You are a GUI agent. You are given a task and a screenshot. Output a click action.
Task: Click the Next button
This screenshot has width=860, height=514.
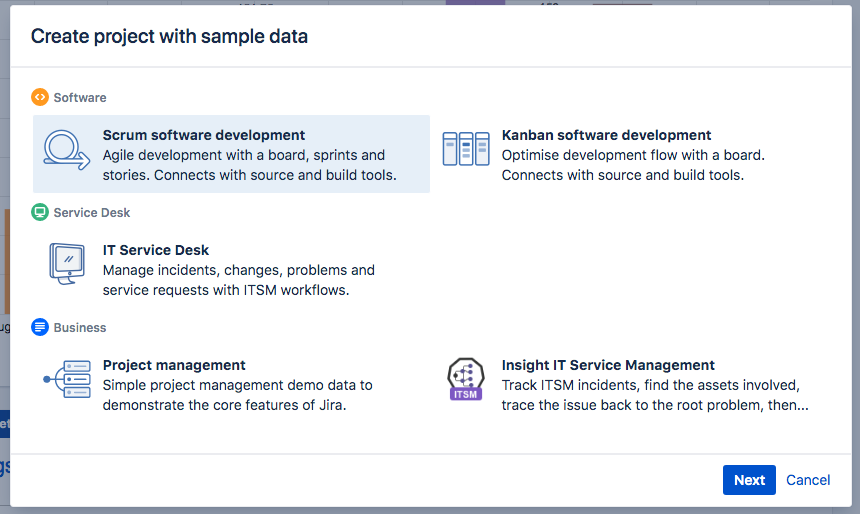tap(749, 480)
